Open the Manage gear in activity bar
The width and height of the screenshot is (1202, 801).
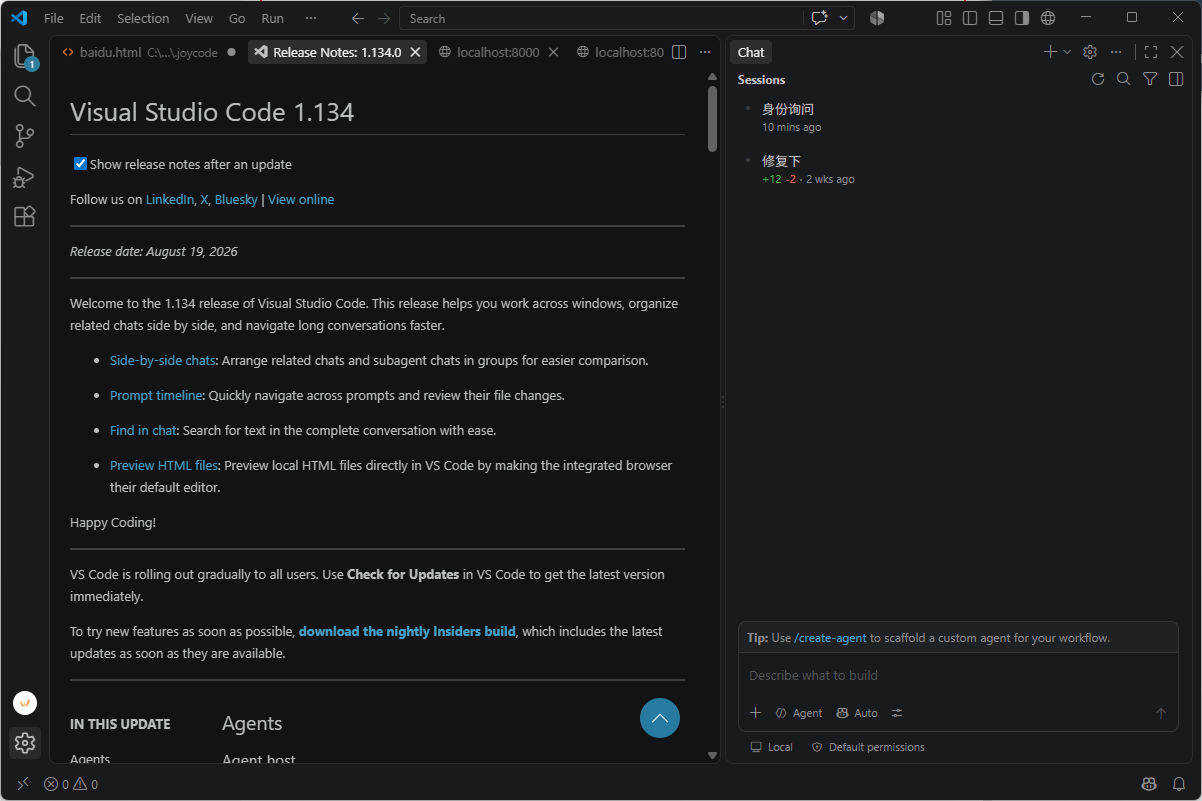[x=25, y=743]
